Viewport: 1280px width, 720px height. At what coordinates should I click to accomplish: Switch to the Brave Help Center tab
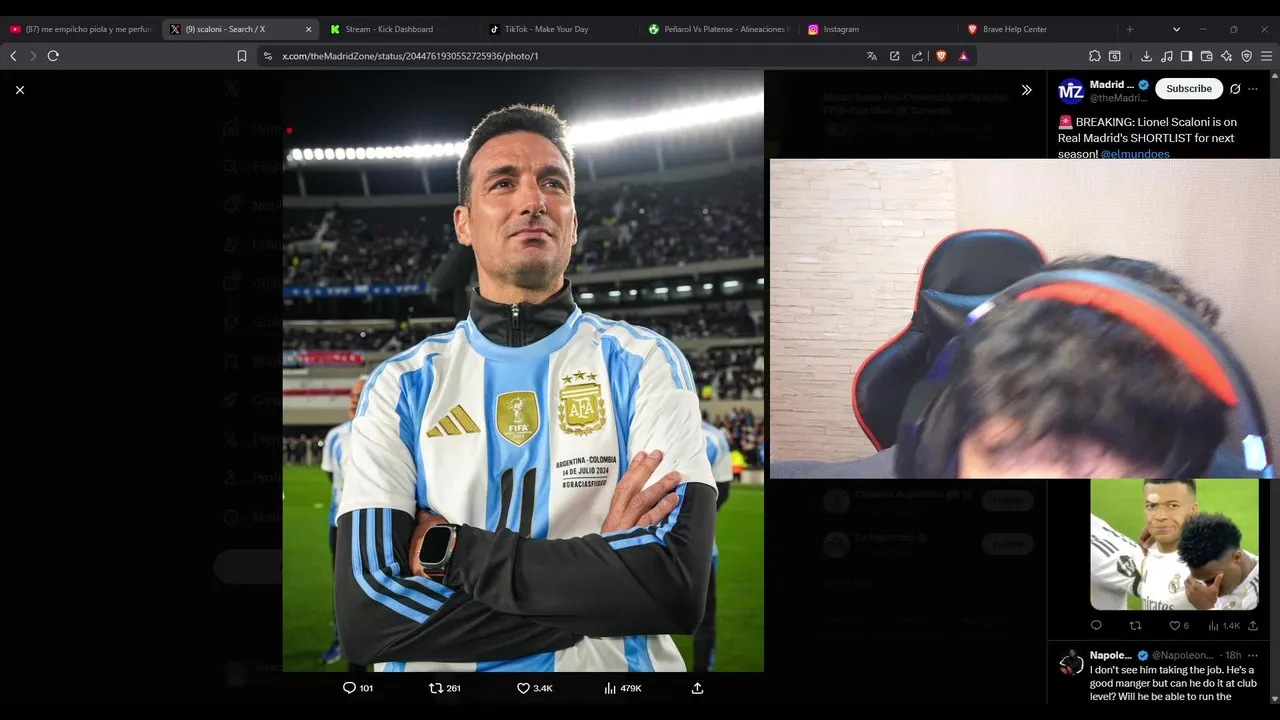pos(1037,29)
